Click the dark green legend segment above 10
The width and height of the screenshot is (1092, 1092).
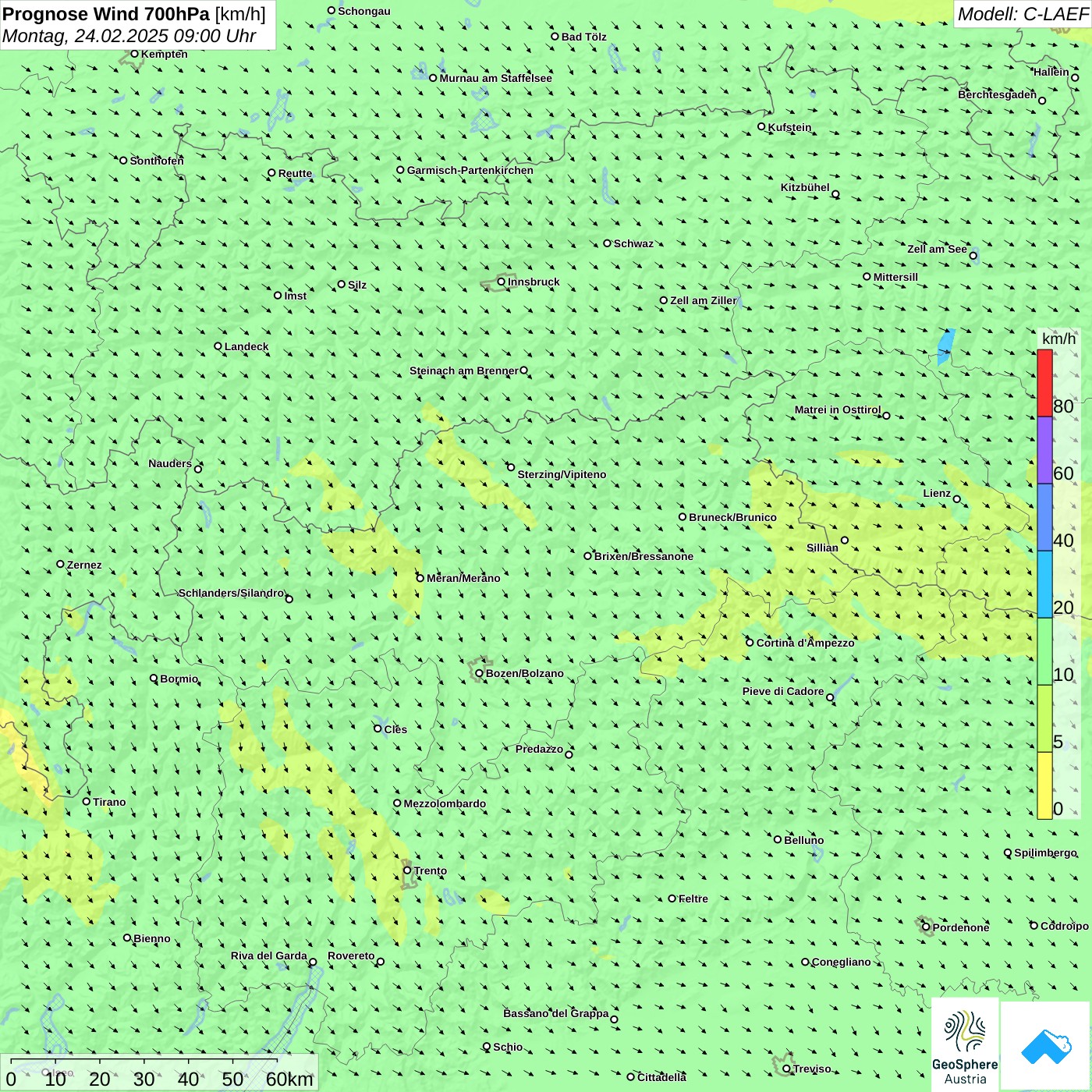point(1044,651)
